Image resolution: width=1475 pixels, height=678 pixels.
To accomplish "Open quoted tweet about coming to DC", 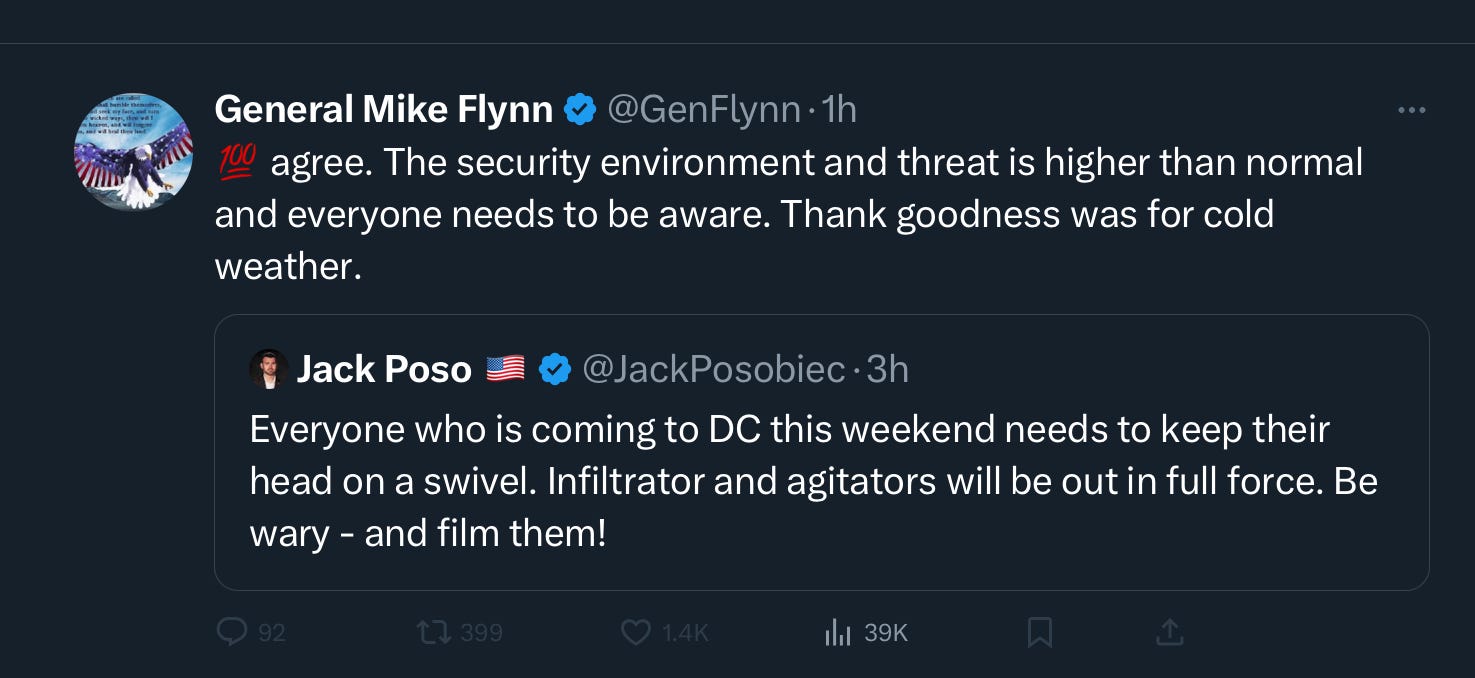I will [821, 452].
